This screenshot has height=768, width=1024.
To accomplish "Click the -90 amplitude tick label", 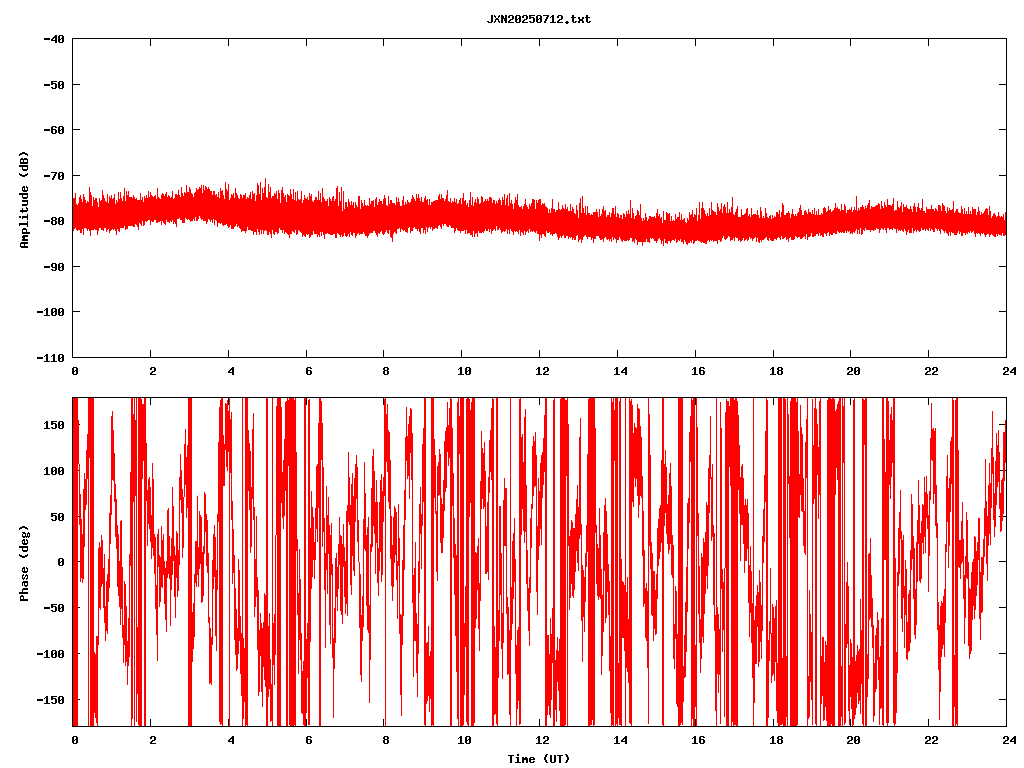I will pos(54,267).
